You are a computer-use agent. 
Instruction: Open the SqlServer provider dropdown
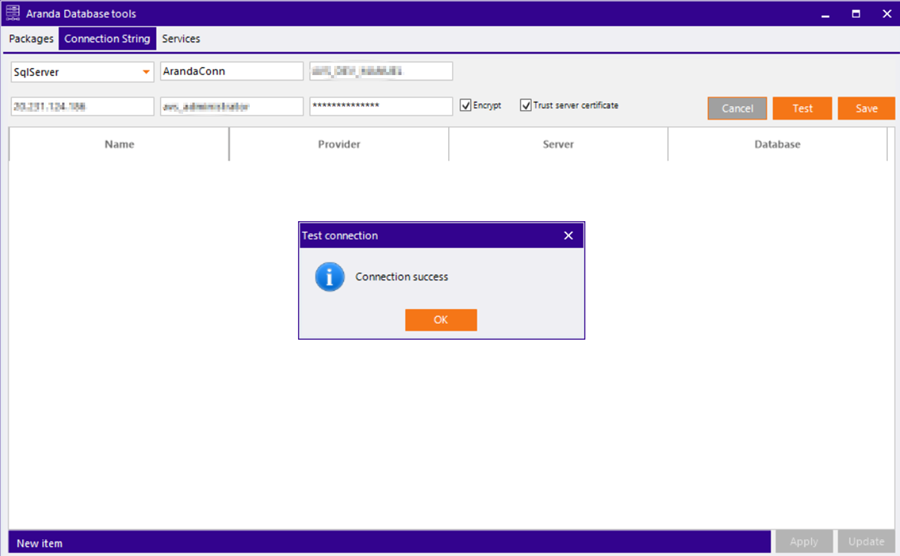pos(146,72)
